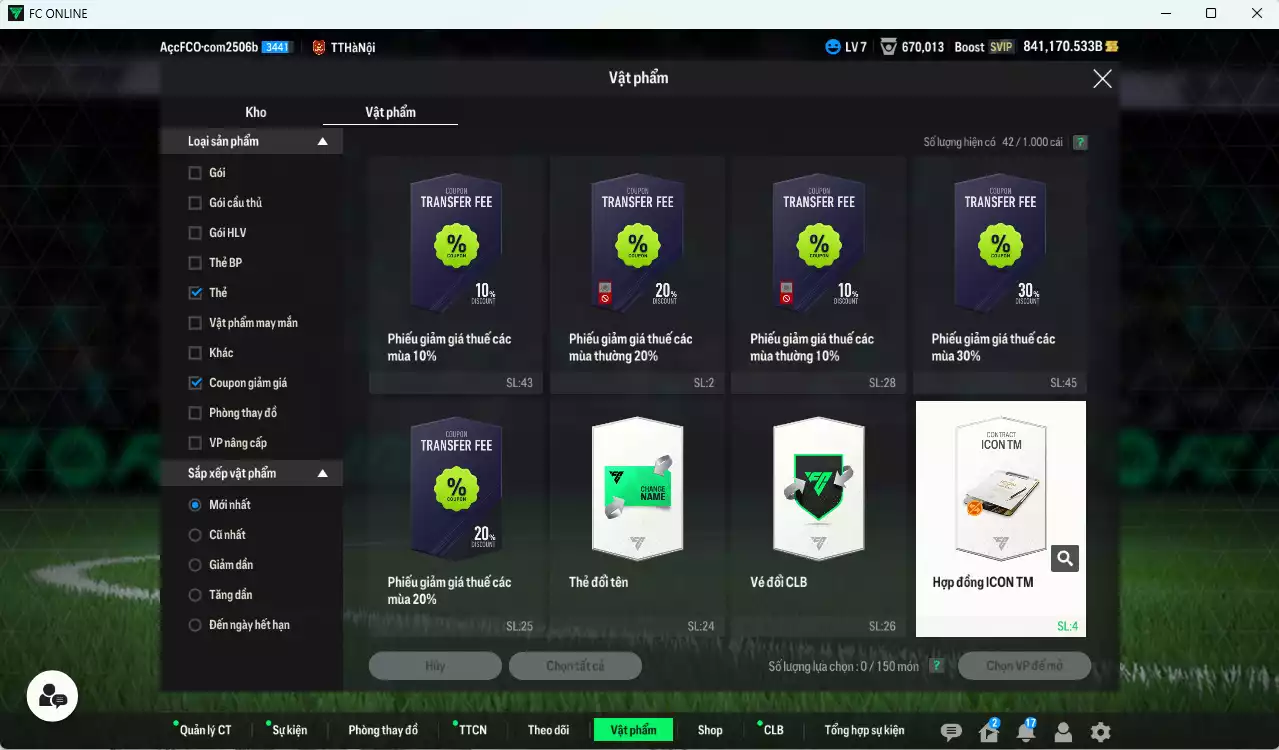Click the blue 3441 badge by account name
Viewport: 1279px width, 750px height.
coord(276,47)
